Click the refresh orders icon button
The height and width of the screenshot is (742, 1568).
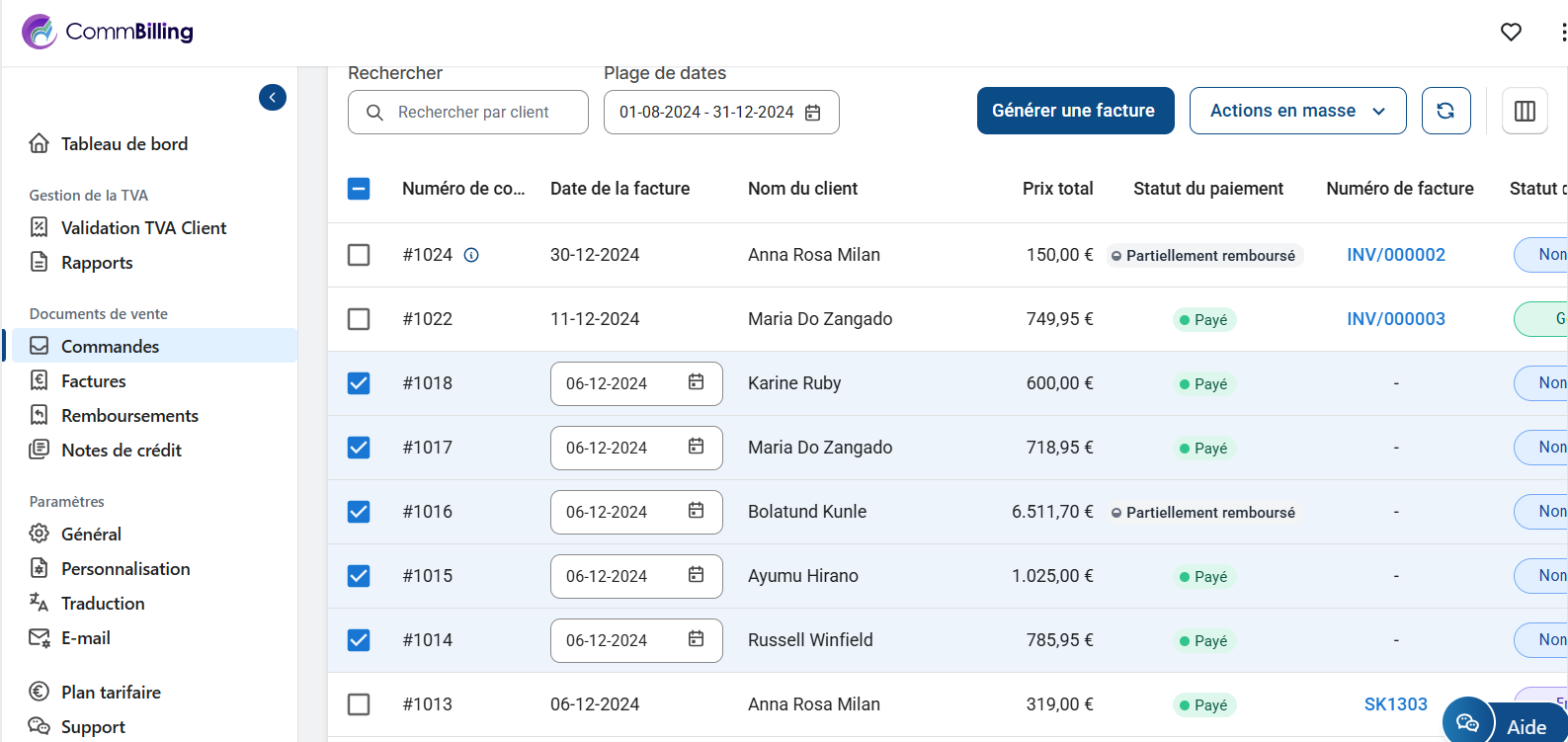point(1445,111)
